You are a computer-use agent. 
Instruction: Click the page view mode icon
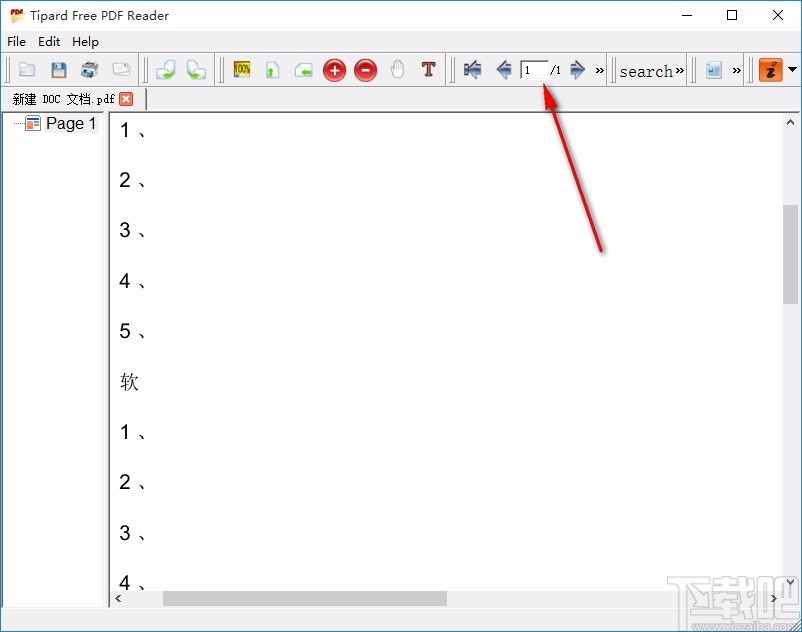(x=714, y=70)
